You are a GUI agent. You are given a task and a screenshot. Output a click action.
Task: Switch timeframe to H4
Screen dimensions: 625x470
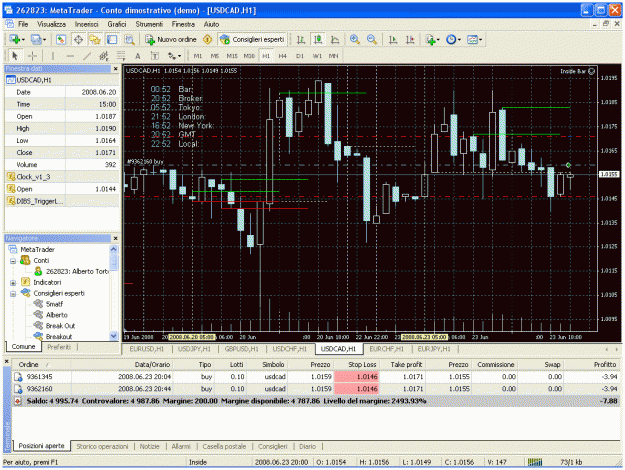tap(283, 56)
